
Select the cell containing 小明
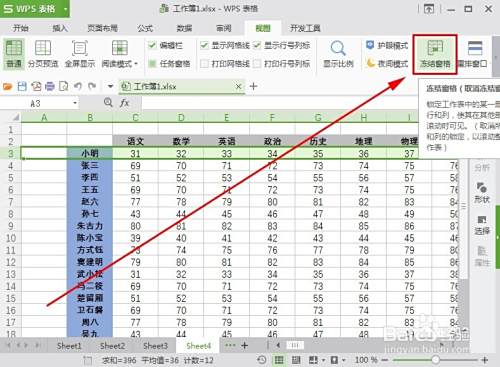click(x=90, y=153)
